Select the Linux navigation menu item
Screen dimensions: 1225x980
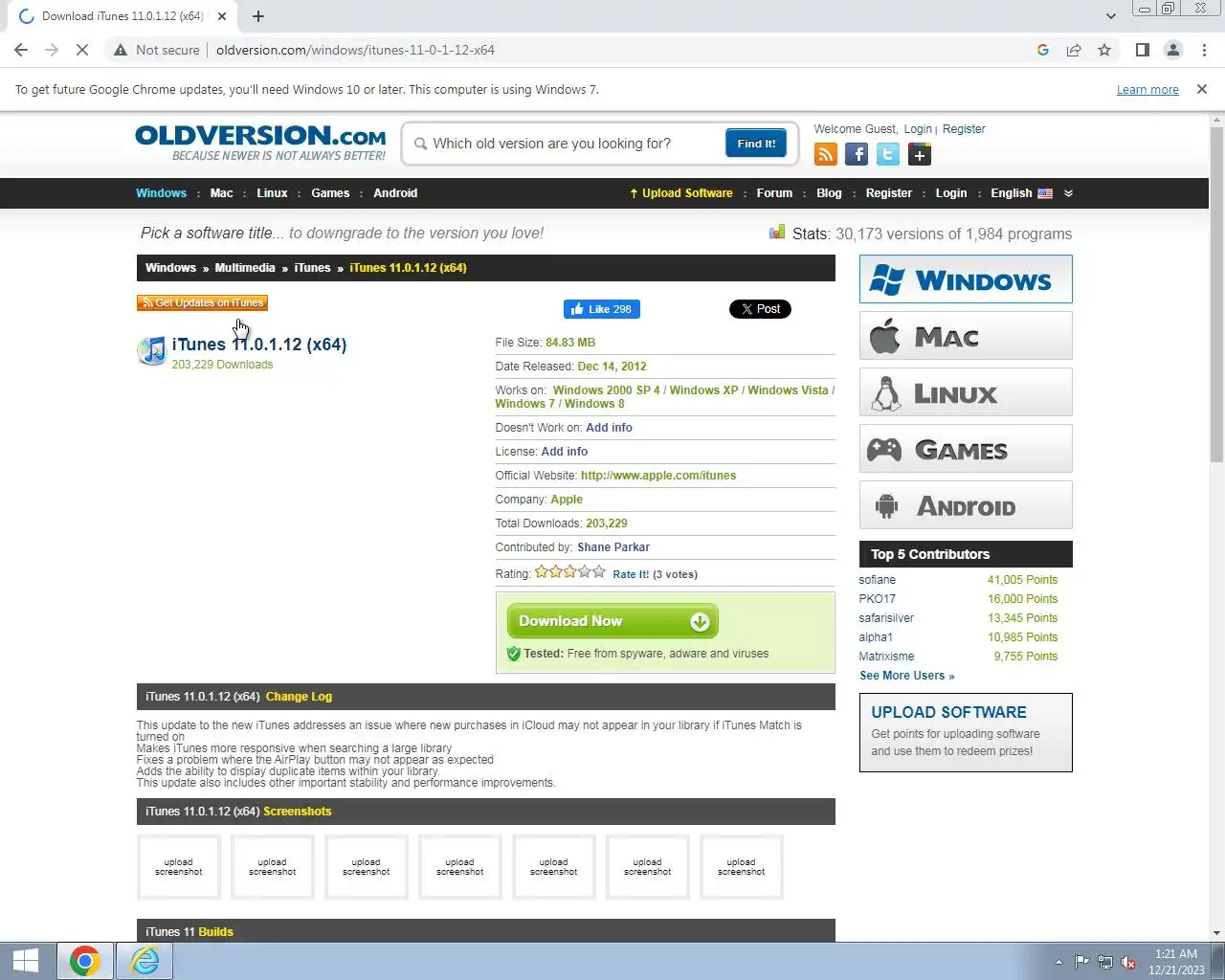click(x=272, y=193)
